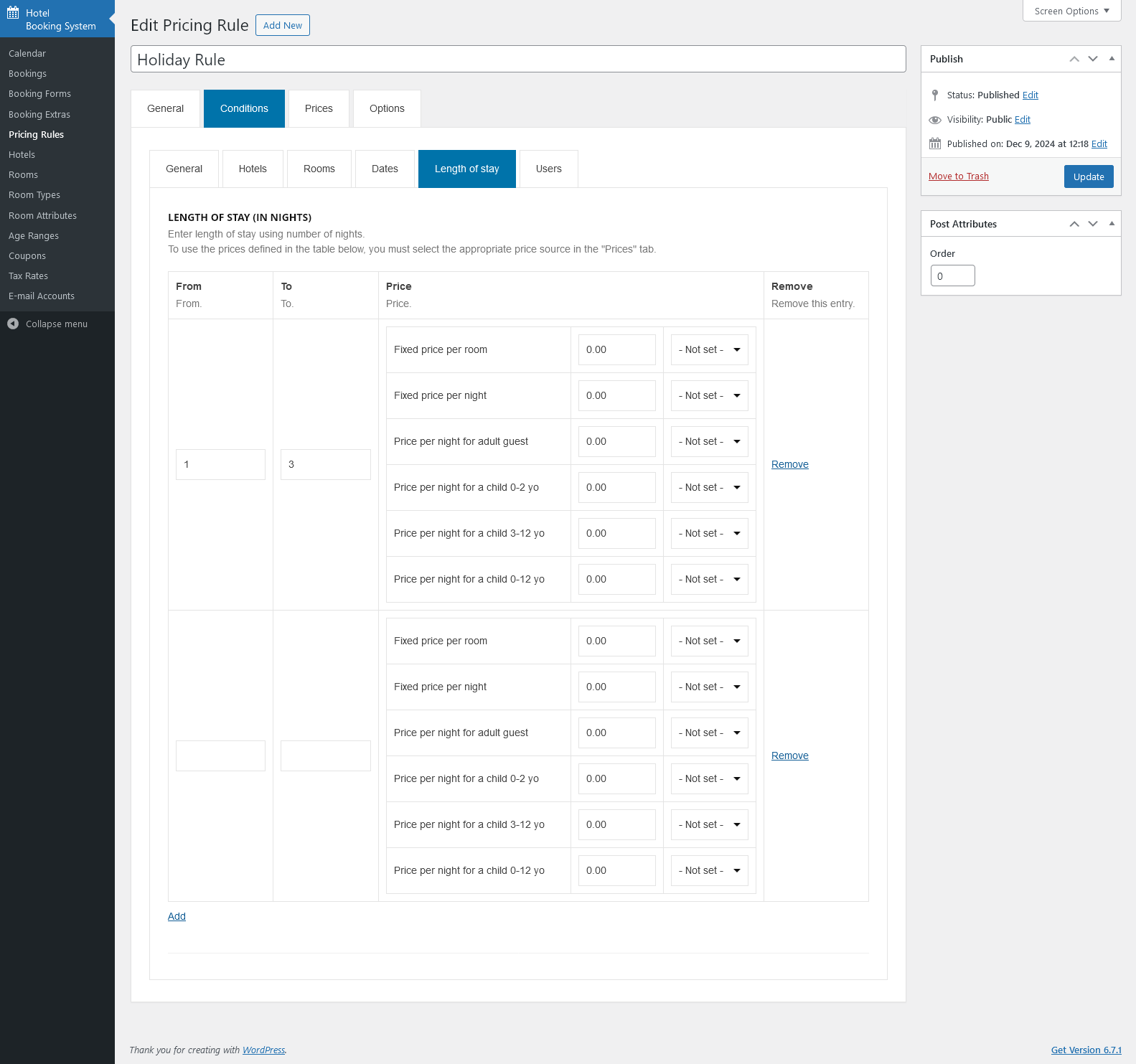
Task: Open first entry child 3-12 yo dropdown
Action: click(709, 534)
